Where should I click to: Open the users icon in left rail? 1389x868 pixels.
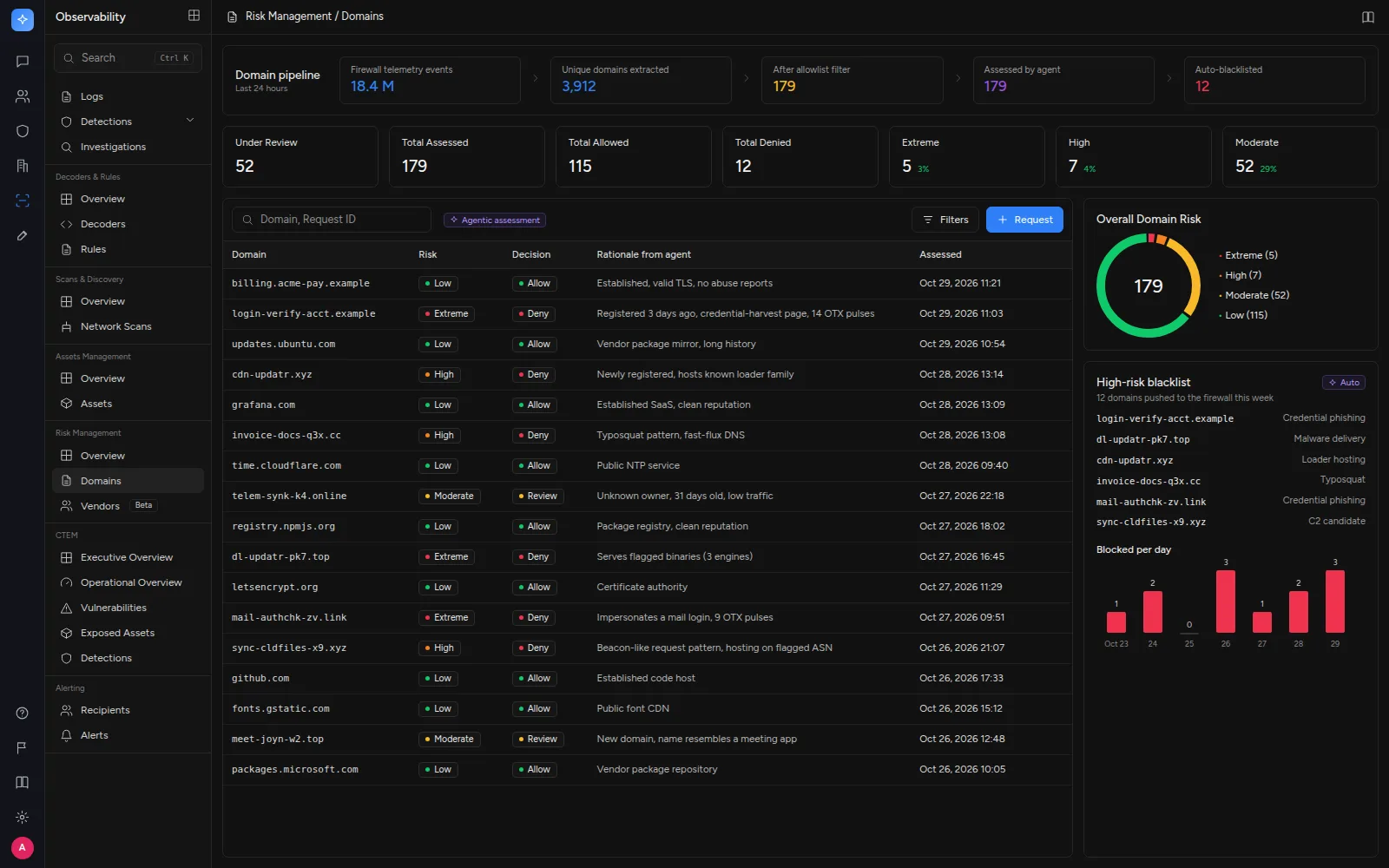pyautogui.click(x=23, y=96)
